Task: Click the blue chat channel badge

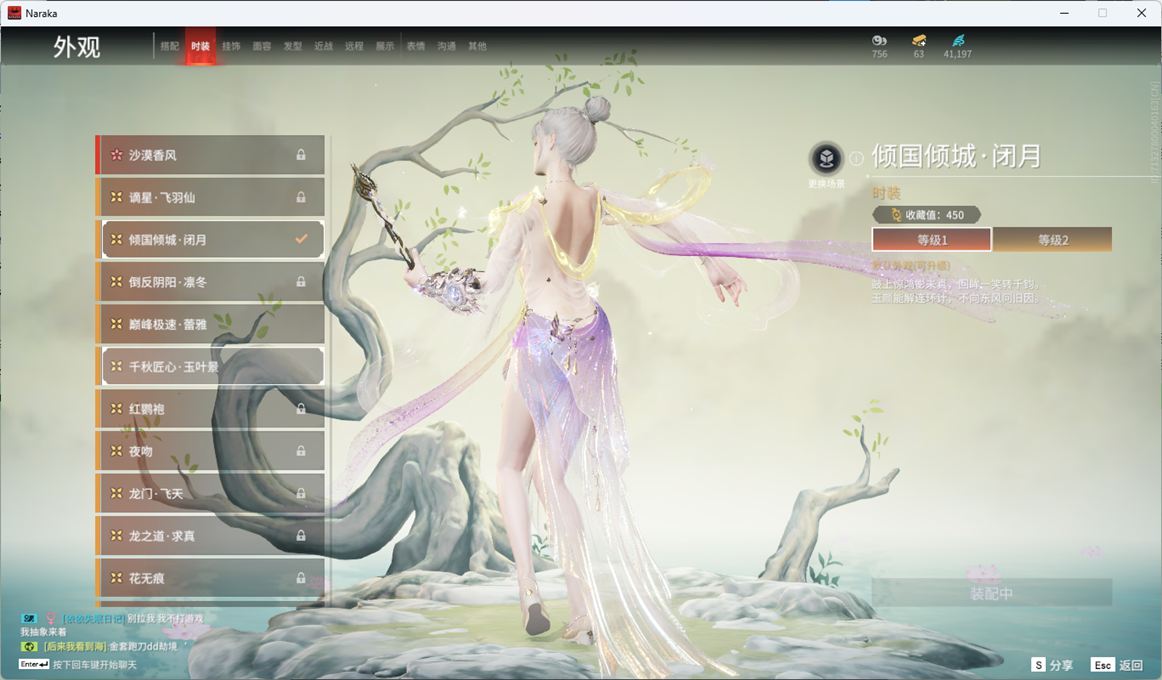Action: (29, 618)
